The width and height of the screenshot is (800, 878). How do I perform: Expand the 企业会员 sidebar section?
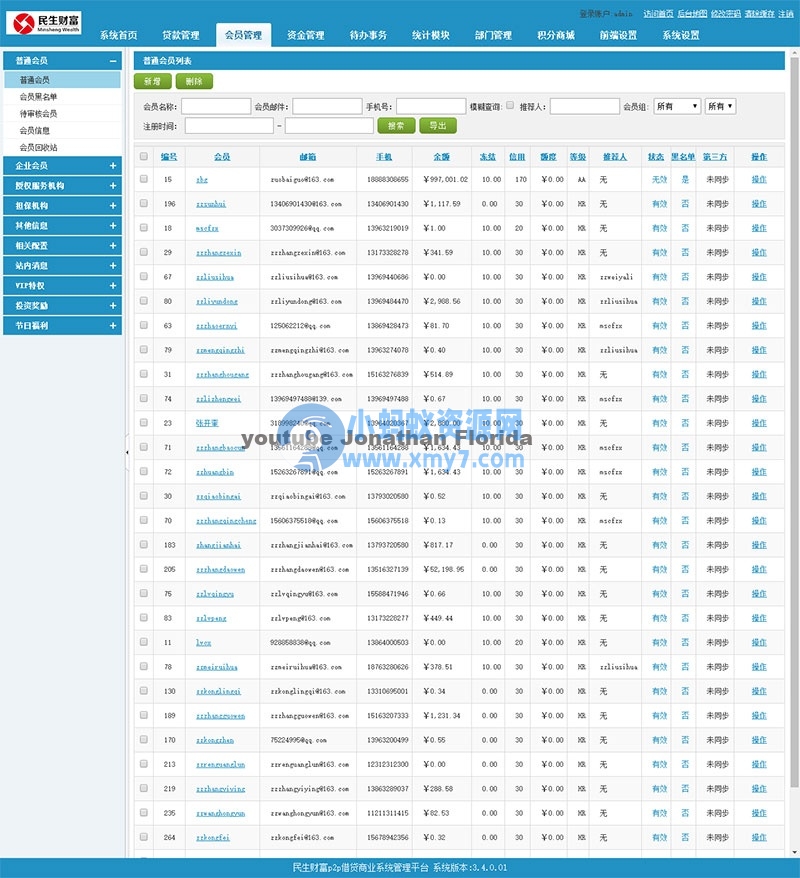coord(62,164)
